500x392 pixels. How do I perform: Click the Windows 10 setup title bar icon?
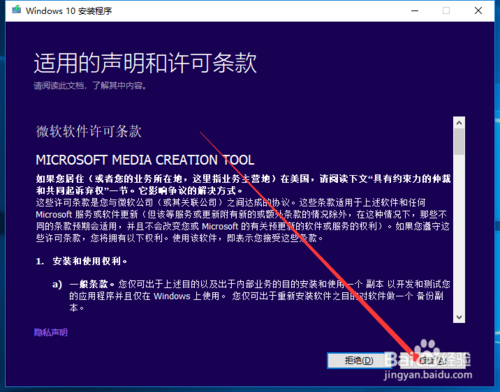click(x=16, y=10)
